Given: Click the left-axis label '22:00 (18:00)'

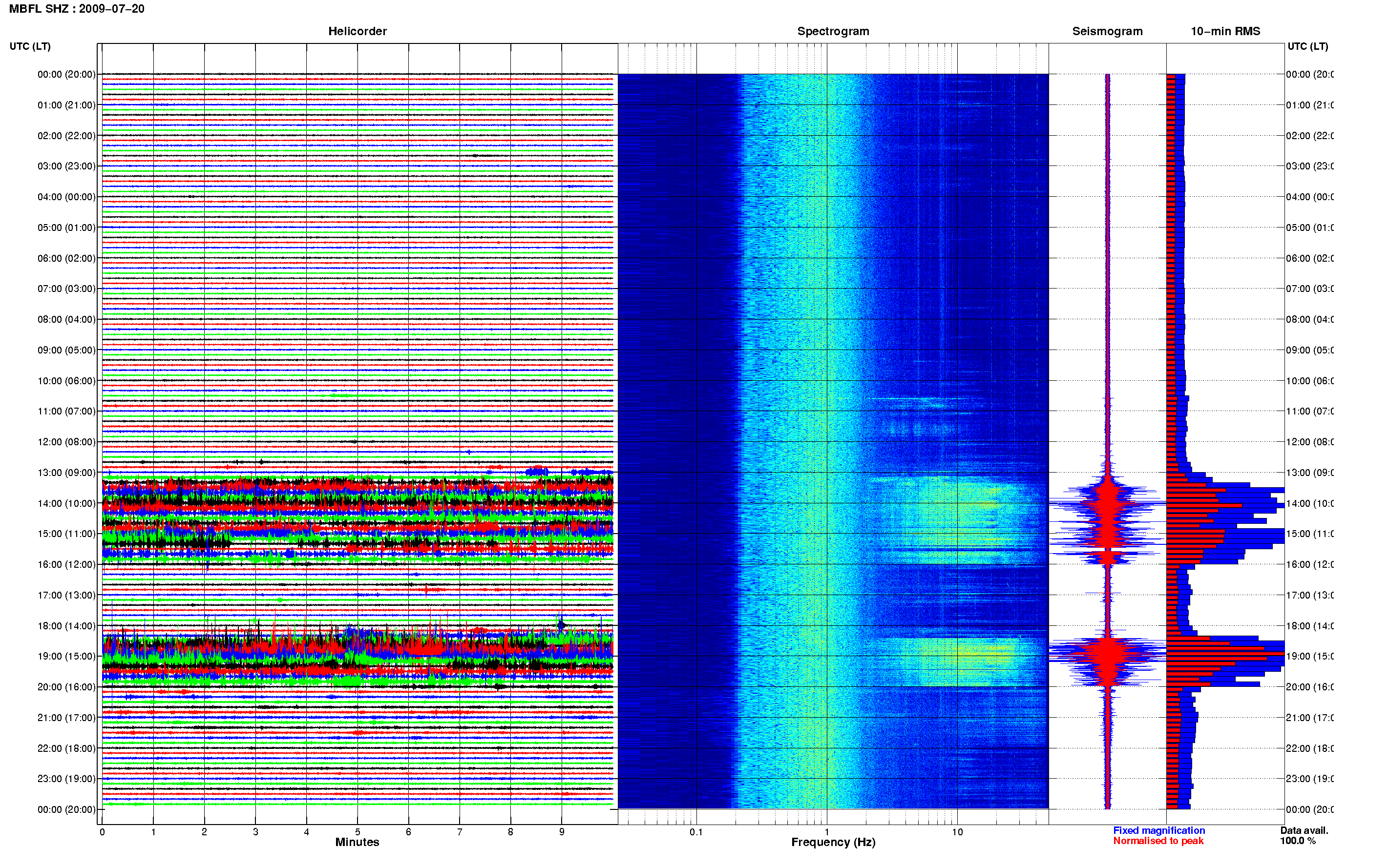Looking at the screenshot, I should pos(66,748).
